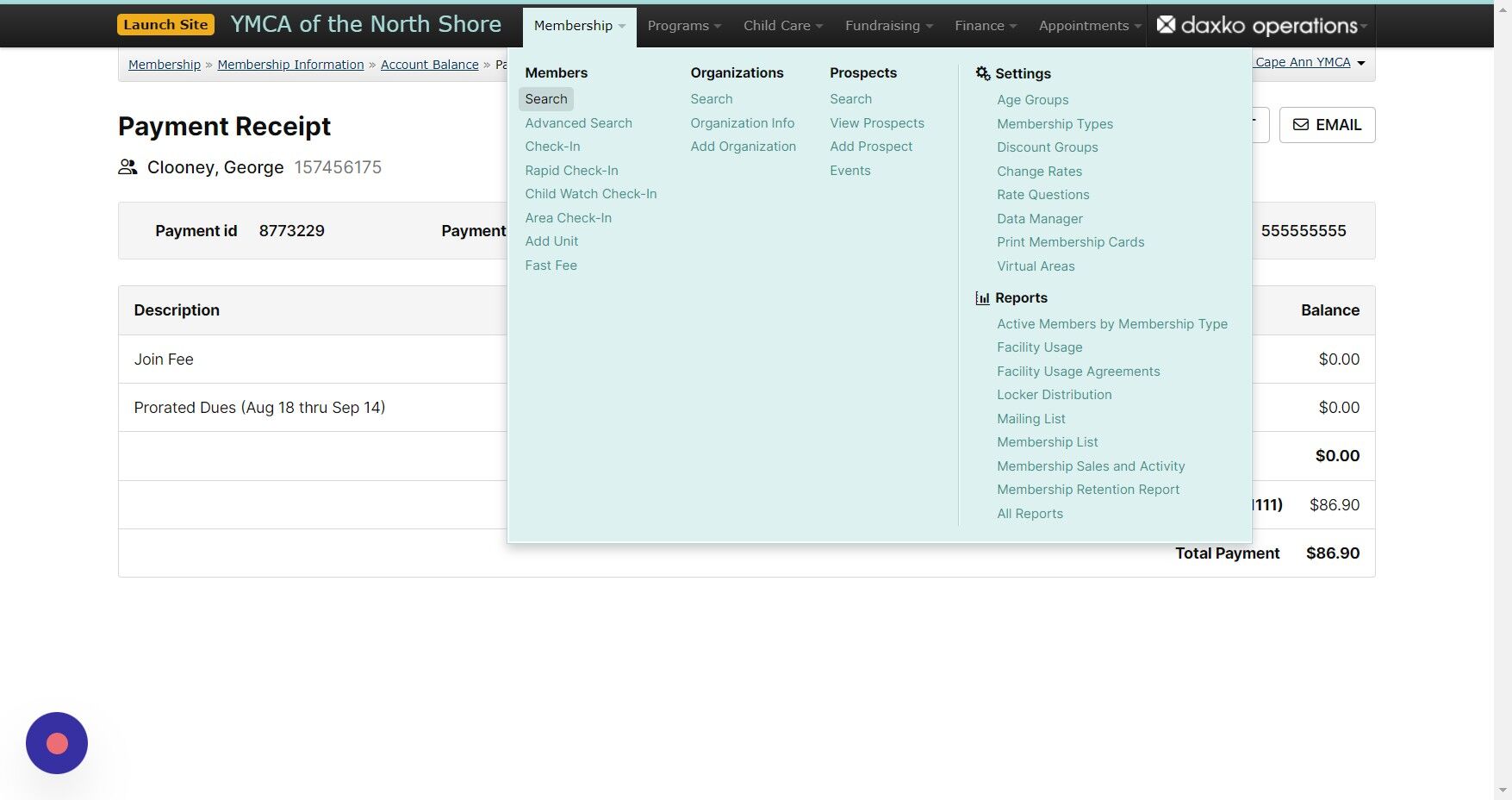Screen dimensions: 1512x800
Task: Click Prorated Dues (Aug 18 thru Sep 14)
Action: pyautogui.click(x=259, y=408)
